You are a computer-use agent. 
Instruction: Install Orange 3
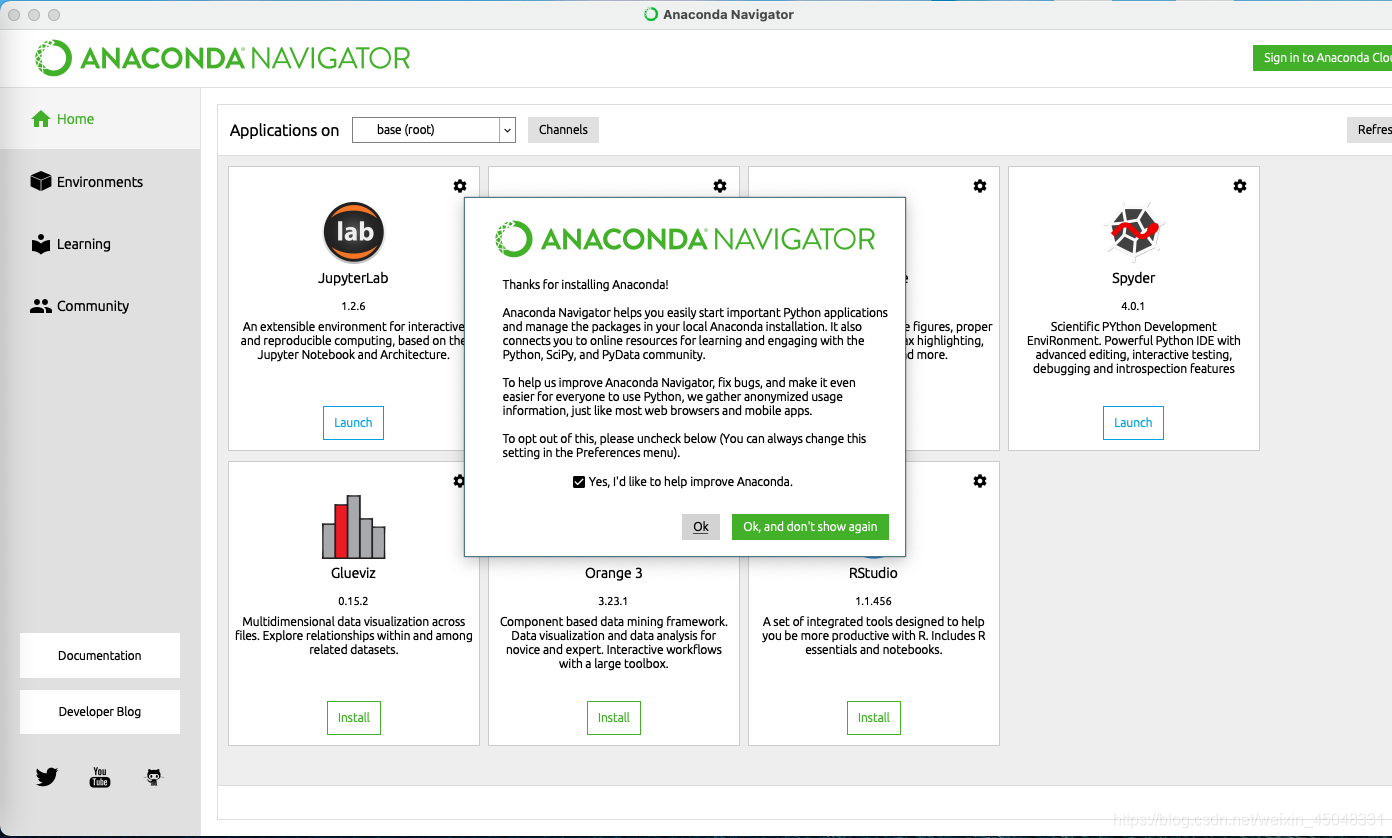click(x=614, y=718)
